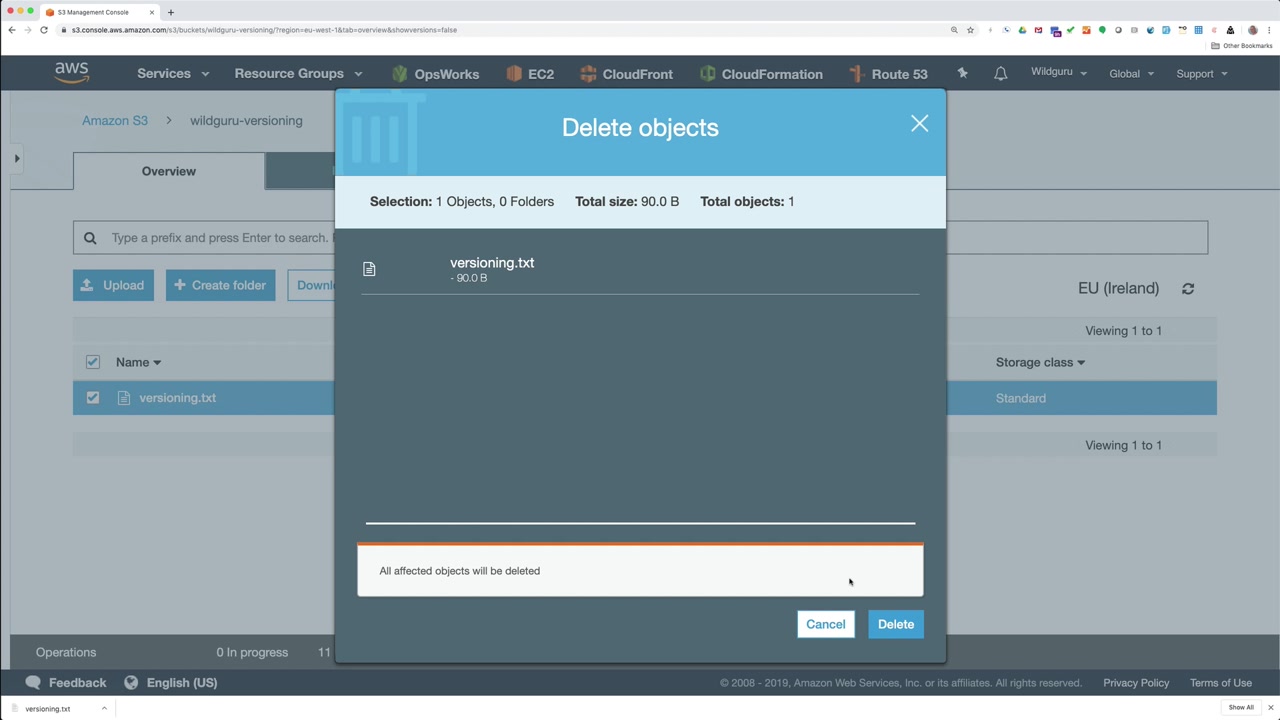Open the EC2 shortcut
This screenshot has width=1280, height=720.
point(530,74)
